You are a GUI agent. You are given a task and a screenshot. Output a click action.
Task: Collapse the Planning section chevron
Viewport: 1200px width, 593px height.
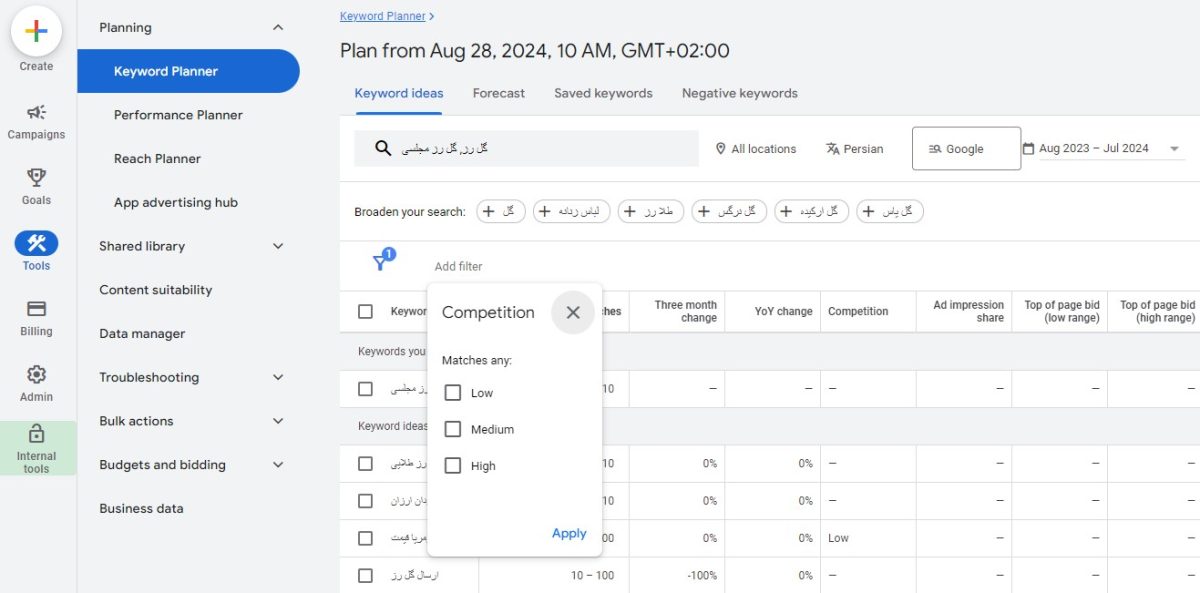(278, 28)
